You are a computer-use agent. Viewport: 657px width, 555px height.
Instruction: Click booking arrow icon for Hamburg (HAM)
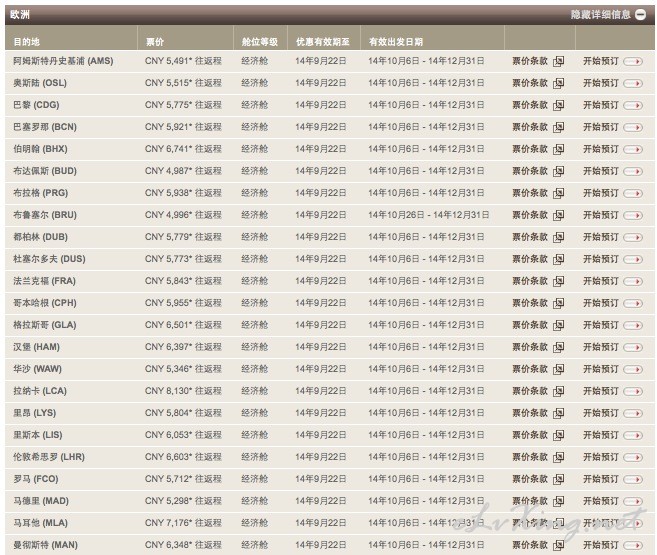point(633,347)
